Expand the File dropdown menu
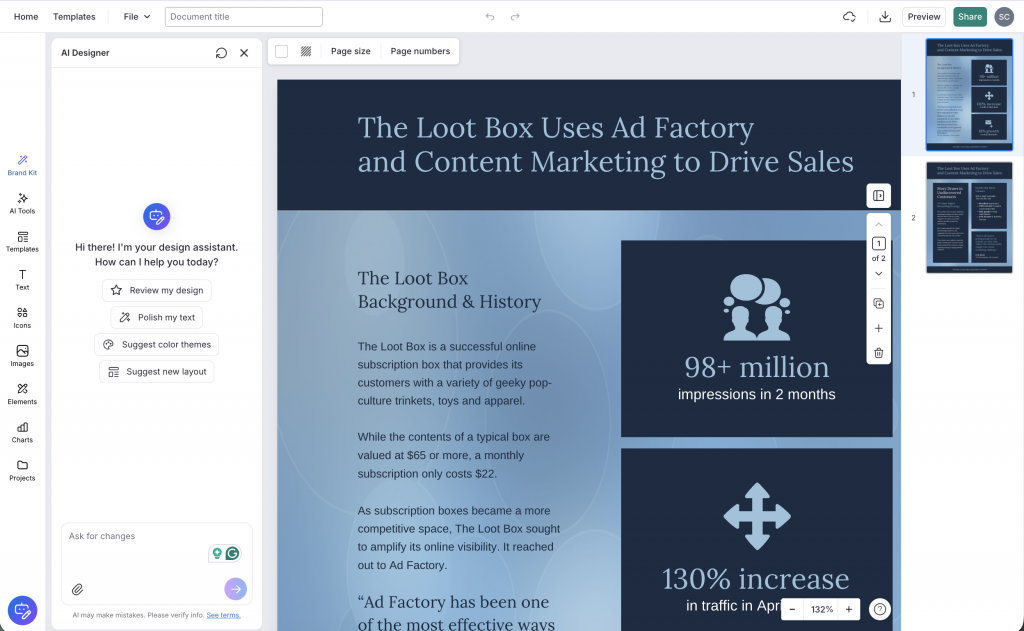Screen dimensions: 1024x631 (137, 17)
